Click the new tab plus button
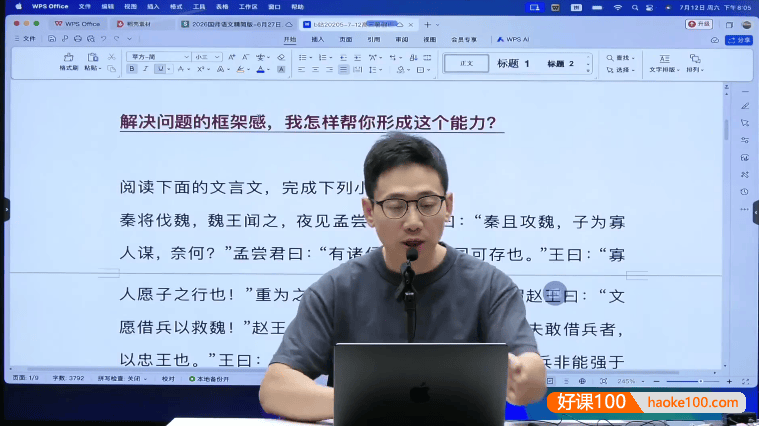The image size is (759, 426). 427,25
